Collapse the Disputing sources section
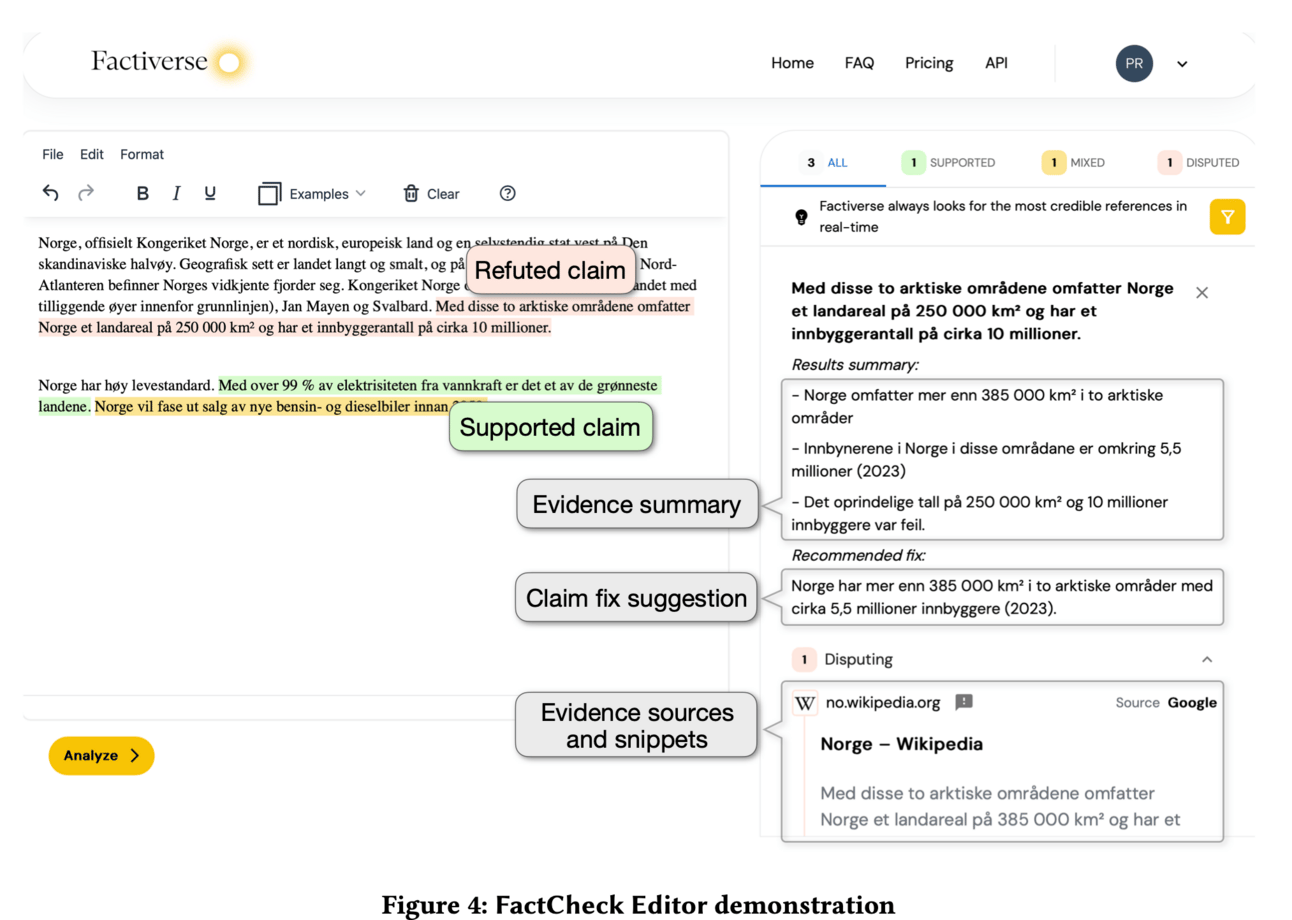1292x920 pixels. [x=1207, y=660]
